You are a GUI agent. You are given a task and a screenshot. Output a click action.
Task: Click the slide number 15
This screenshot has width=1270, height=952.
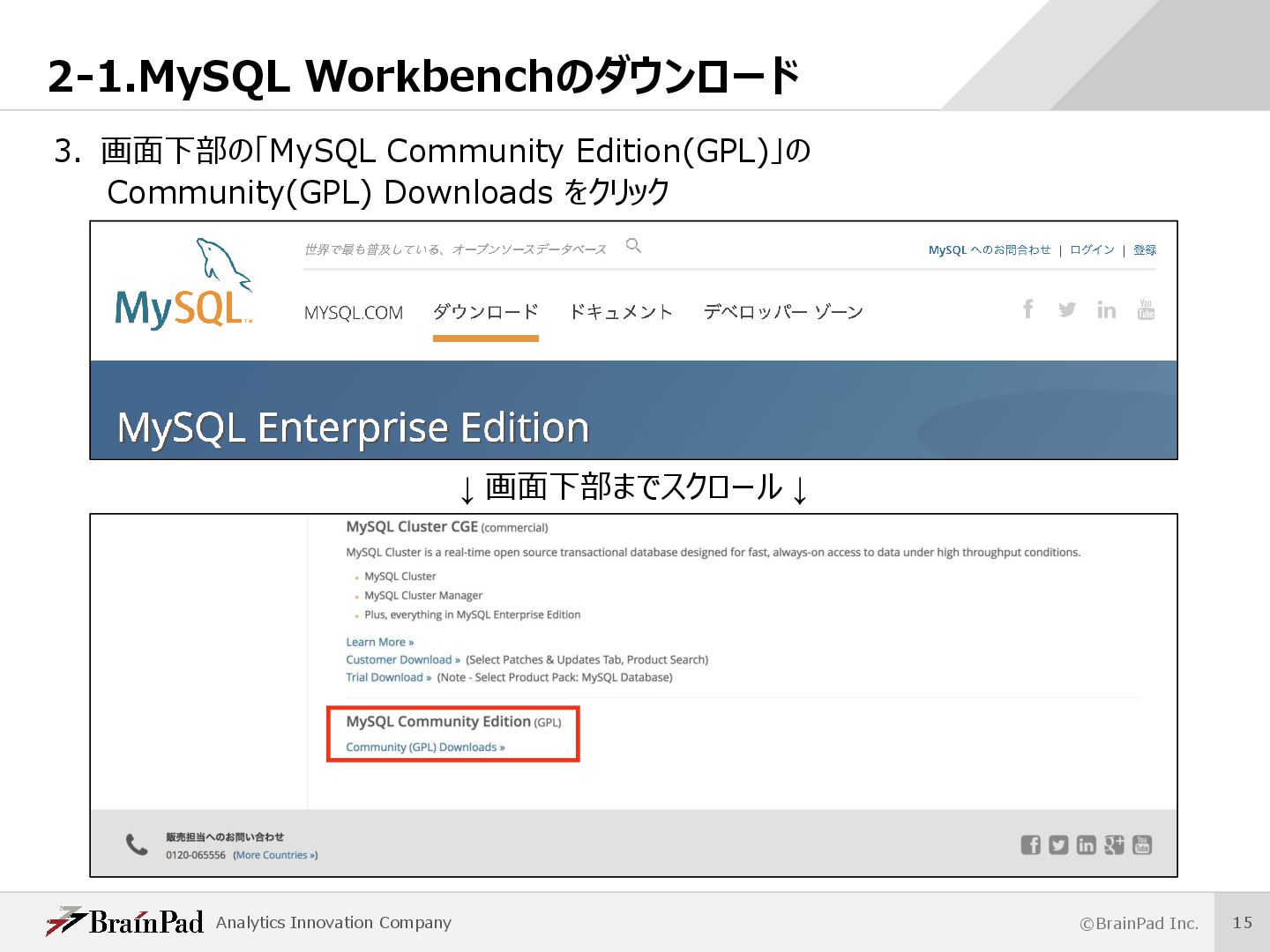click(1243, 922)
